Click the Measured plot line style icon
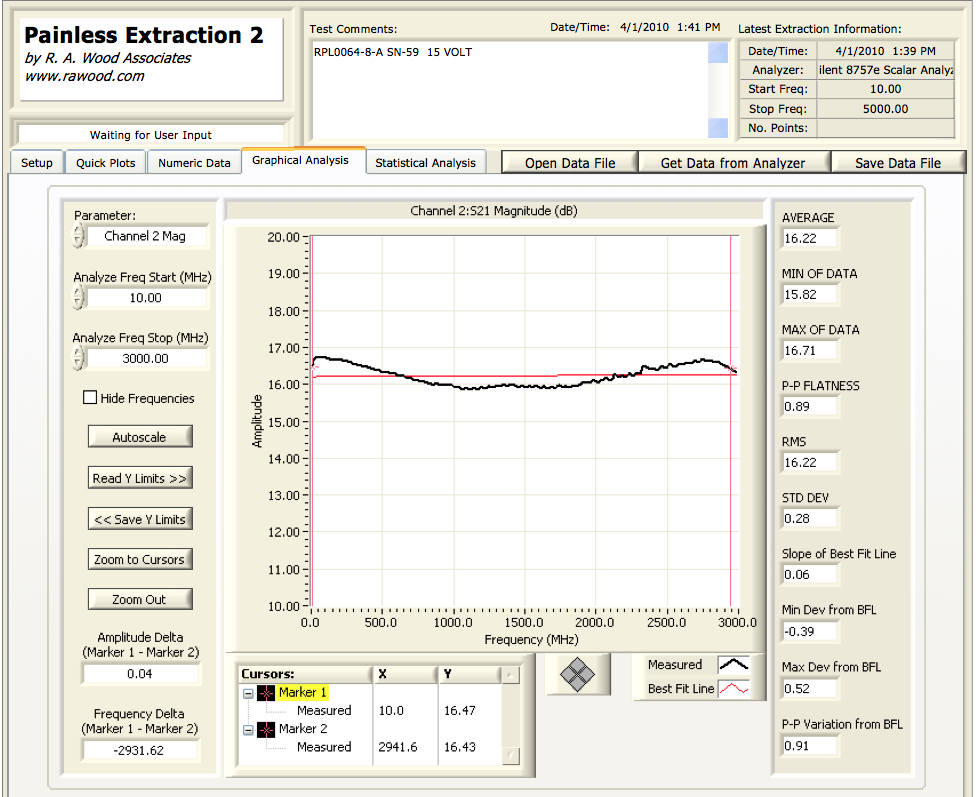The width and height of the screenshot is (978, 797). point(734,665)
